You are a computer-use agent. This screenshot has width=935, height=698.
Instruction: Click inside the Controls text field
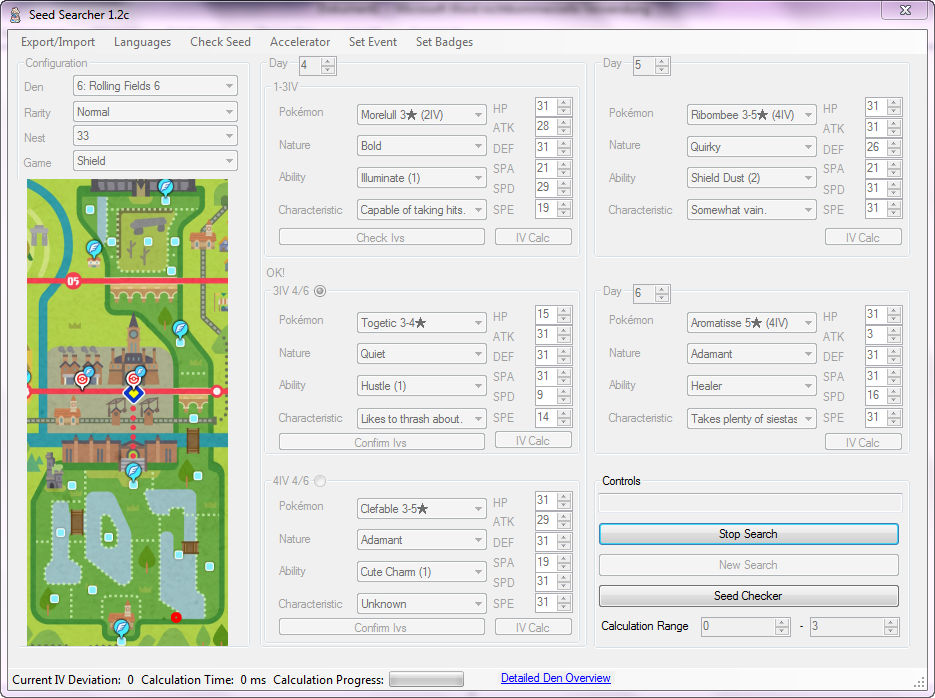click(x=748, y=502)
